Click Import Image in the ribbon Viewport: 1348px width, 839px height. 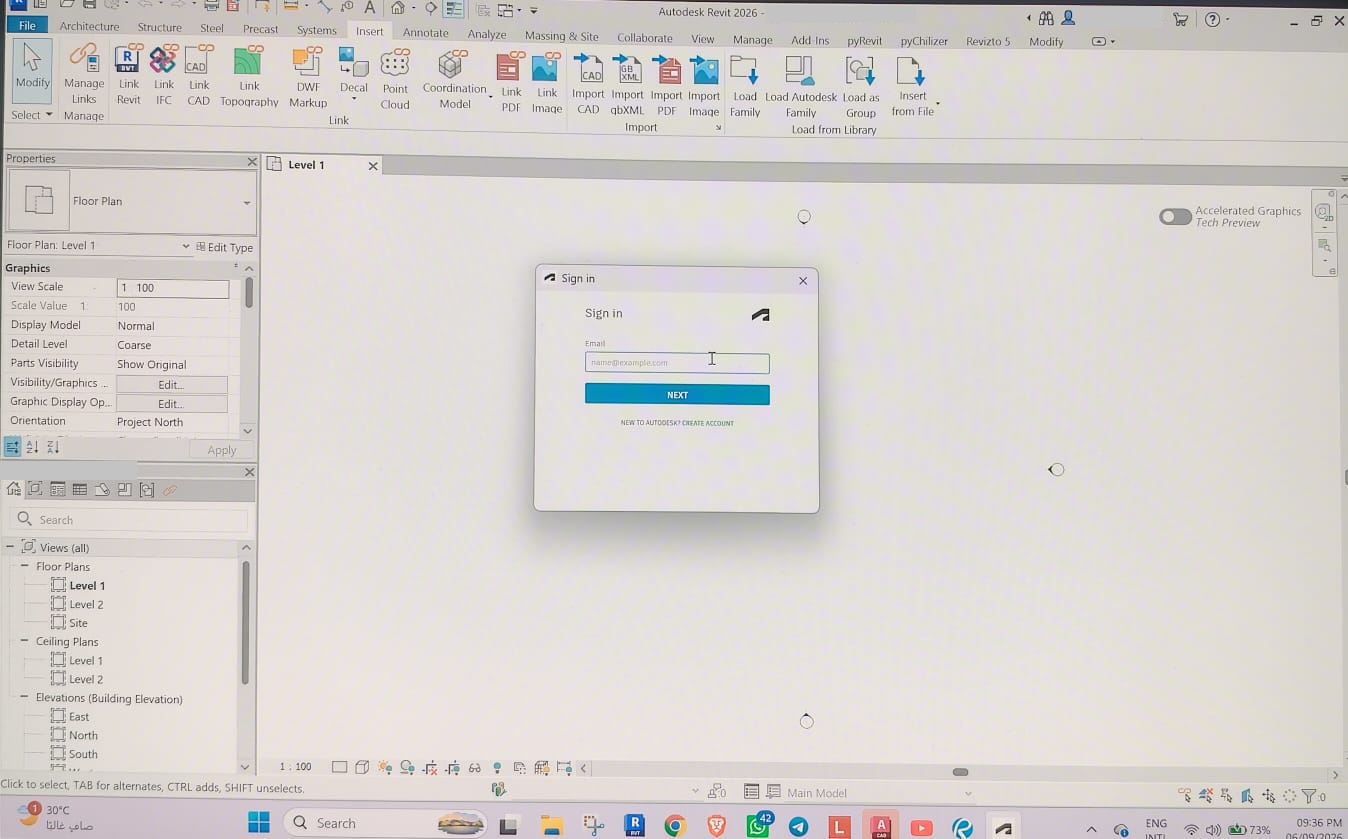(704, 84)
